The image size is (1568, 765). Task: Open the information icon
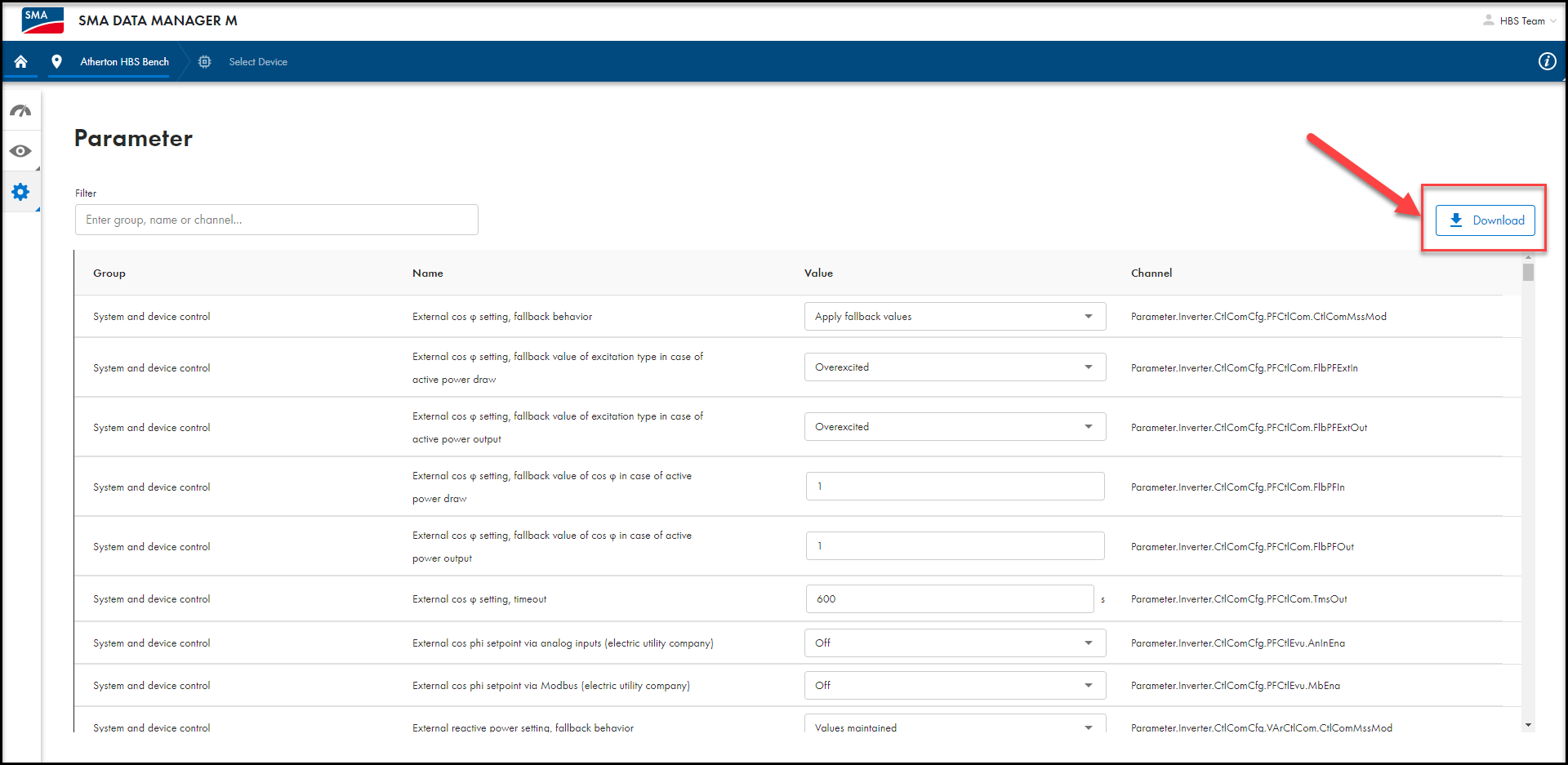tap(1547, 61)
